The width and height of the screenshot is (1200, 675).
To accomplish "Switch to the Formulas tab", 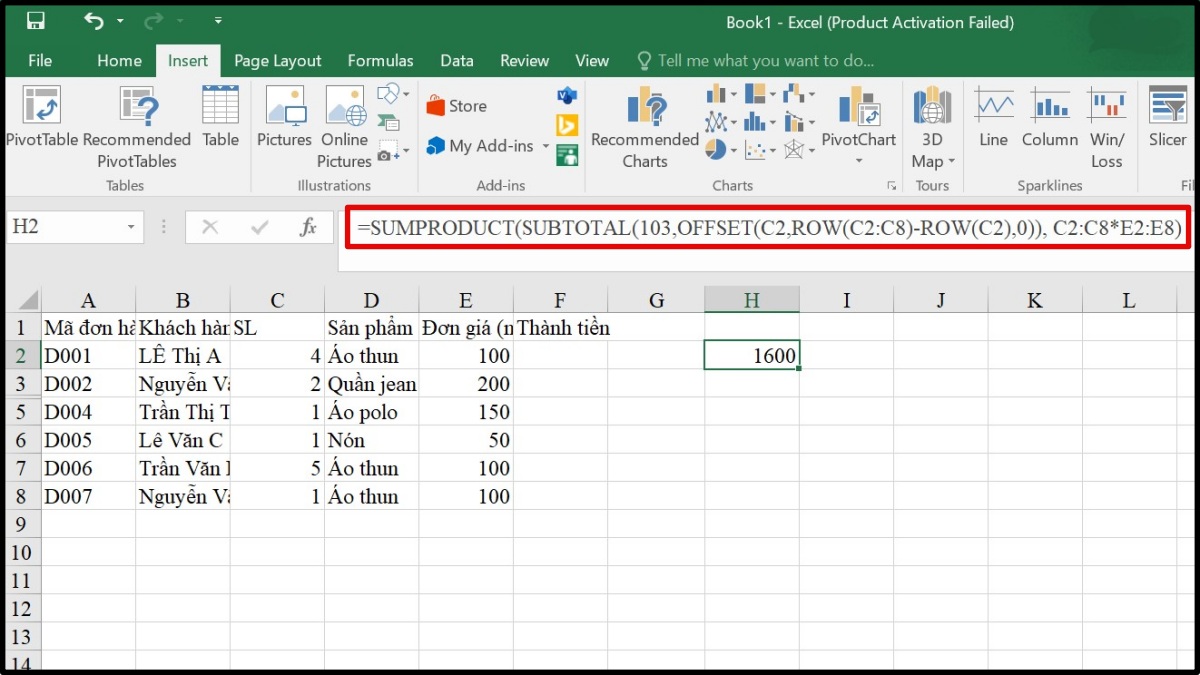I will pyautogui.click(x=380, y=60).
